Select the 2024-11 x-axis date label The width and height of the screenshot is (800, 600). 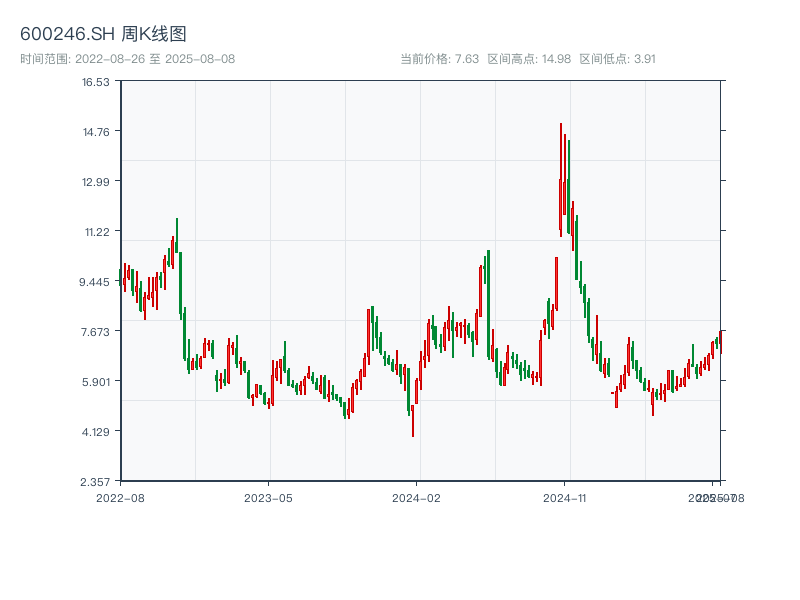click(565, 497)
